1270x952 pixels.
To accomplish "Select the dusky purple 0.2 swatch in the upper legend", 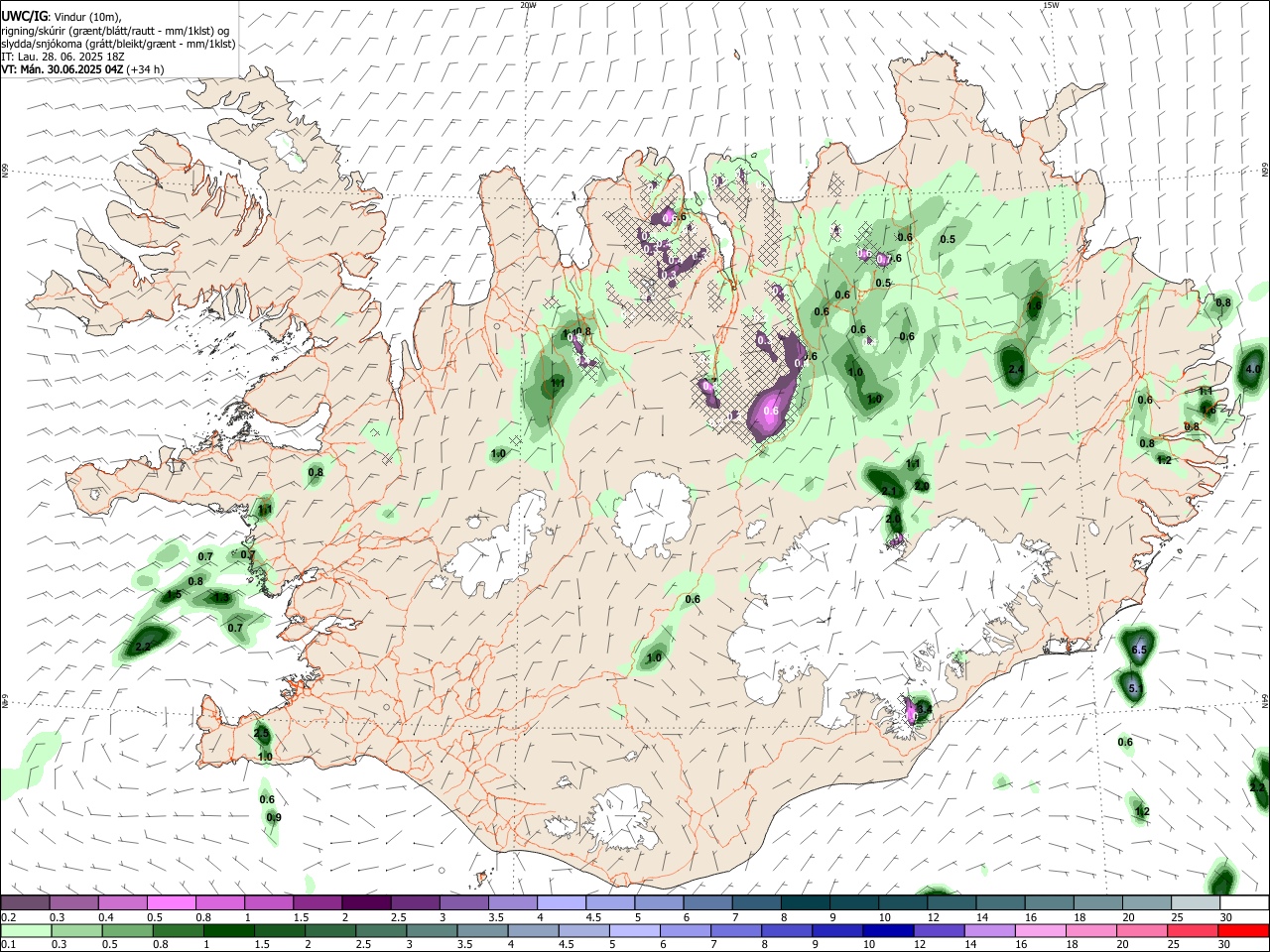I will click(25, 903).
